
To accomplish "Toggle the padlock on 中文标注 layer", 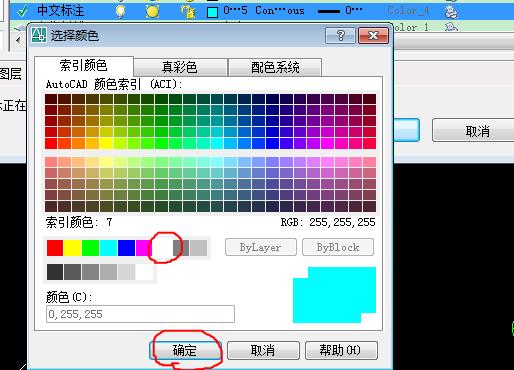I will 188,11.
